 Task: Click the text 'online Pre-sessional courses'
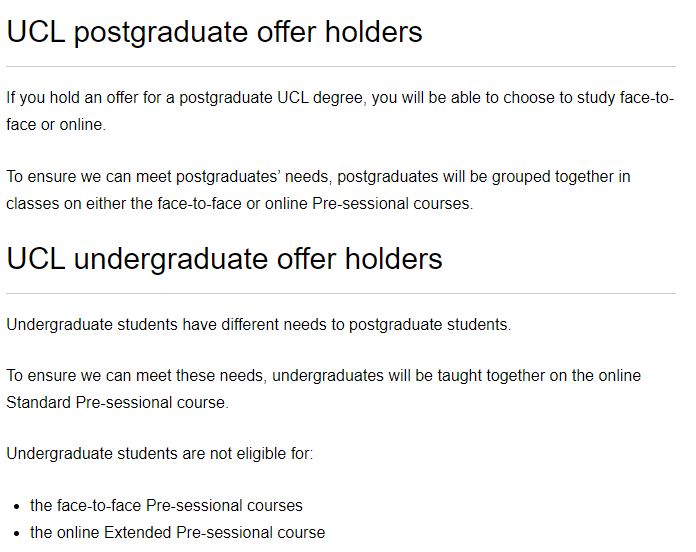pyautogui.click(x=367, y=204)
